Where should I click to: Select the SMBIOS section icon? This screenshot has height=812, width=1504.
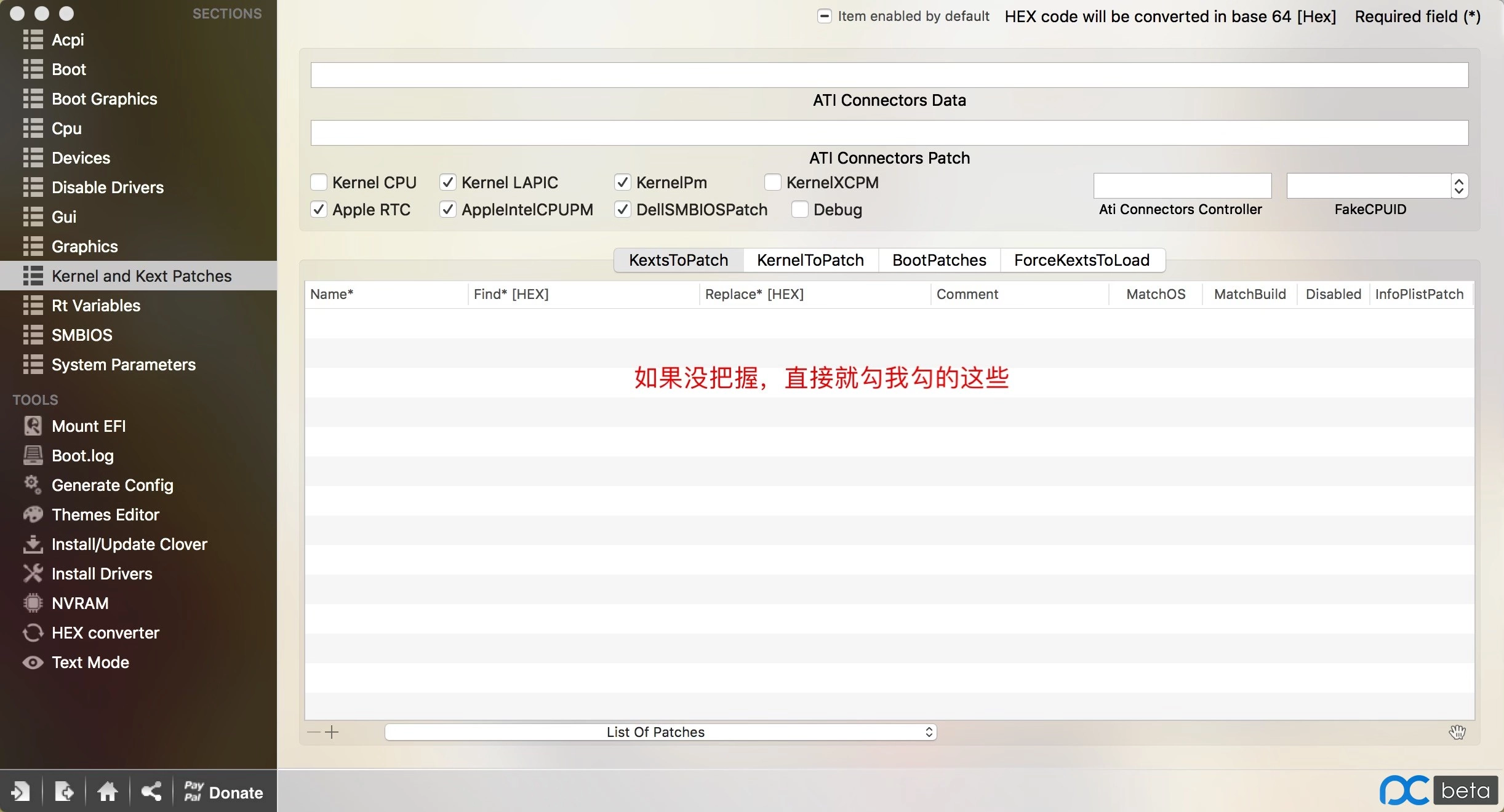point(33,335)
